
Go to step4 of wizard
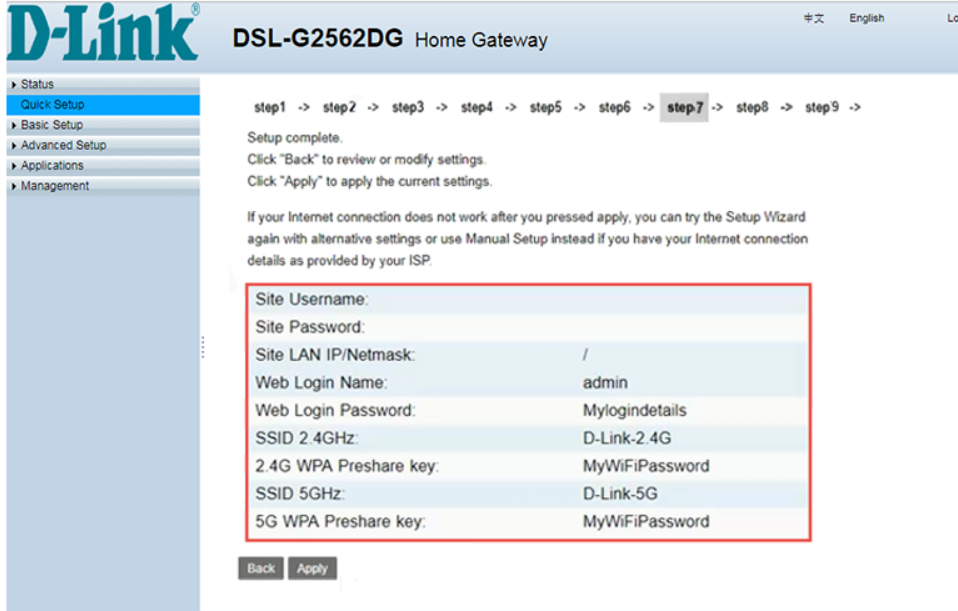[x=477, y=108]
